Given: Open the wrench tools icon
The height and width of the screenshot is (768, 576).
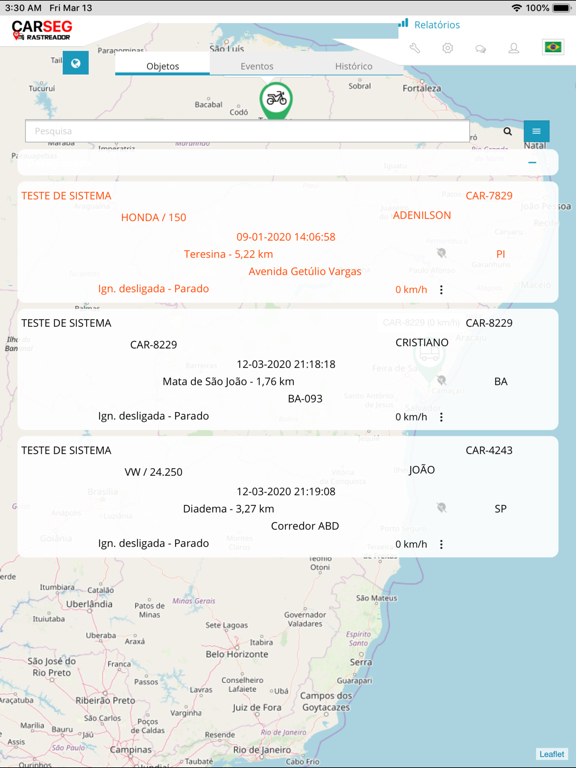Looking at the screenshot, I should pos(415,48).
